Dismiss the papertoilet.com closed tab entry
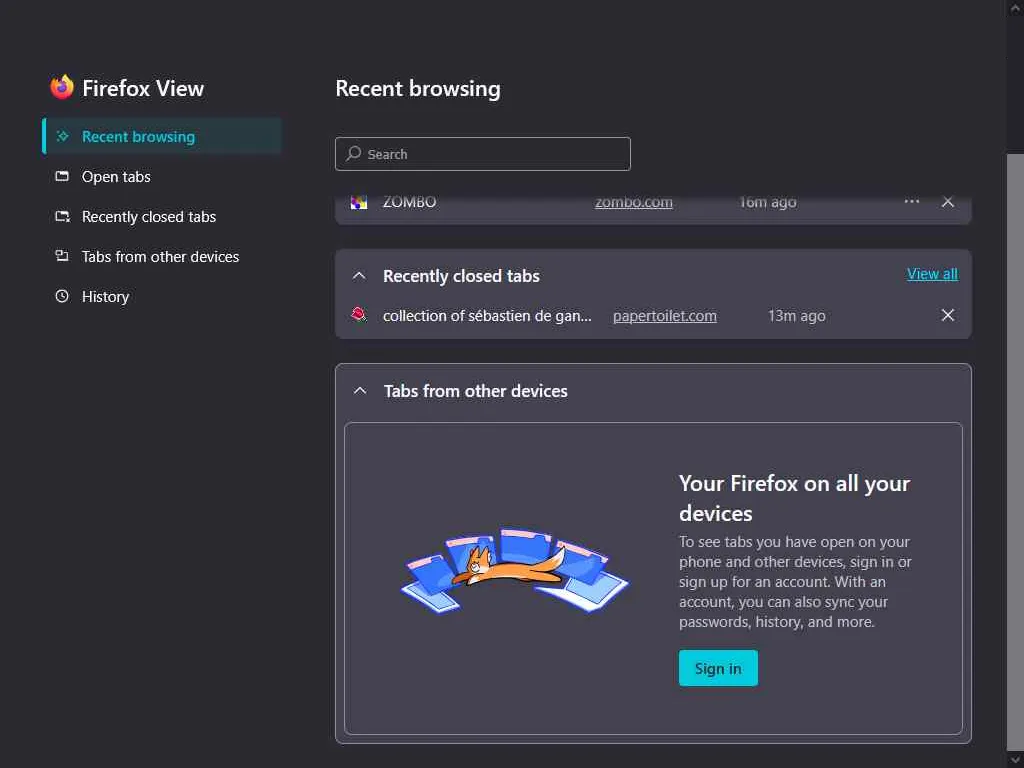Screen dimensions: 1024x768 pyautogui.click(x=948, y=316)
